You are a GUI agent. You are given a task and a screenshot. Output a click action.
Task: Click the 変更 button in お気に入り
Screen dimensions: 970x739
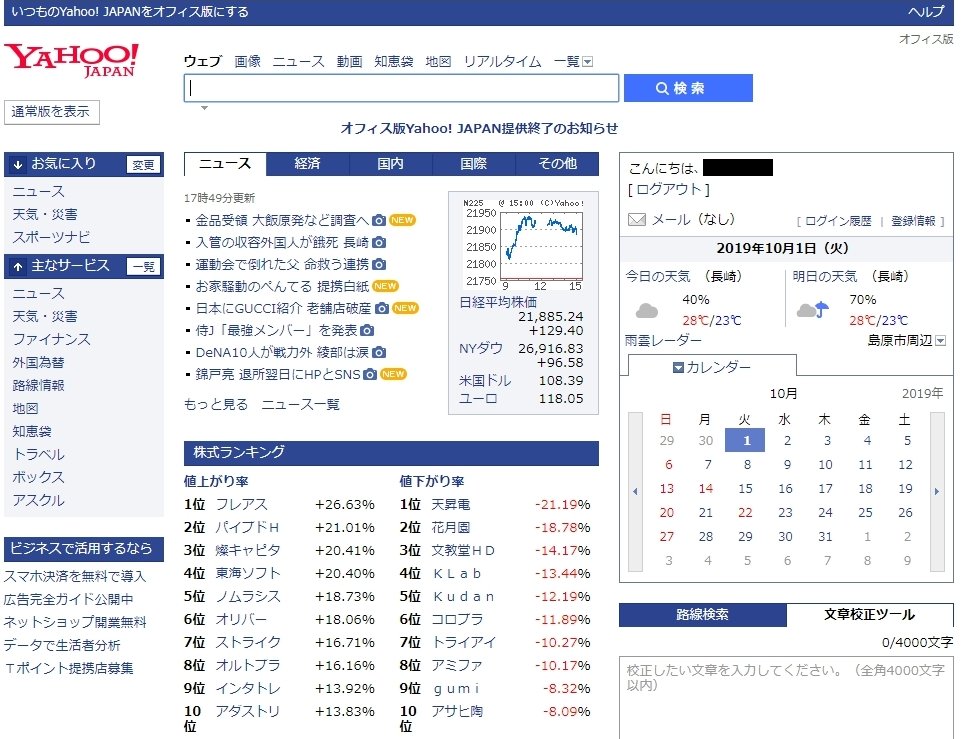pos(143,164)
